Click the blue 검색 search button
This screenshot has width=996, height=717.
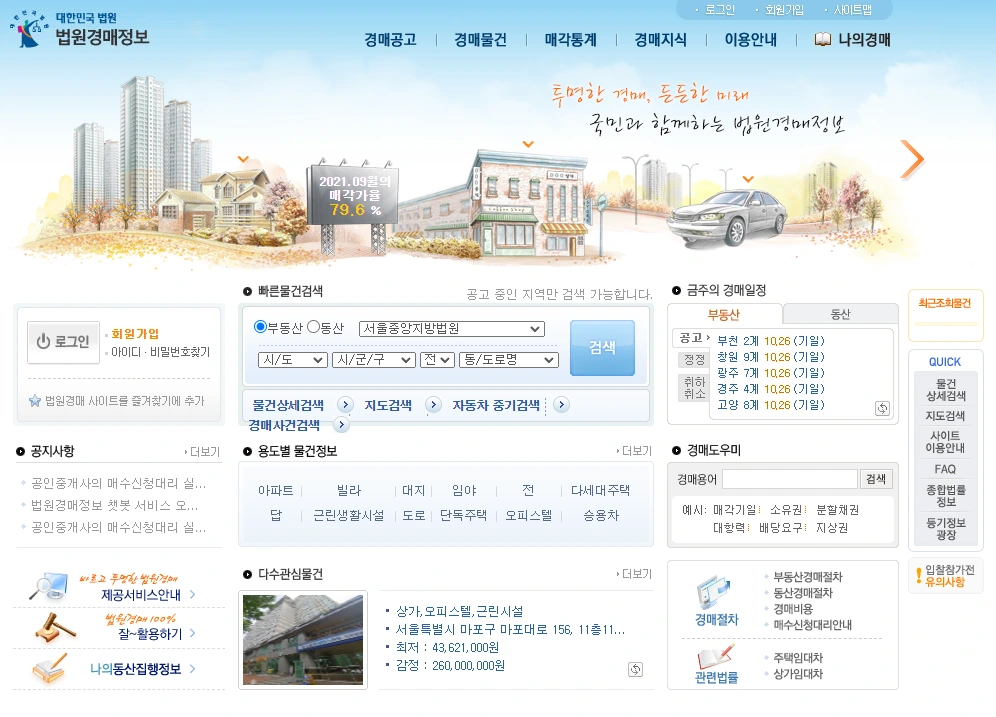[x=602, y=347]
